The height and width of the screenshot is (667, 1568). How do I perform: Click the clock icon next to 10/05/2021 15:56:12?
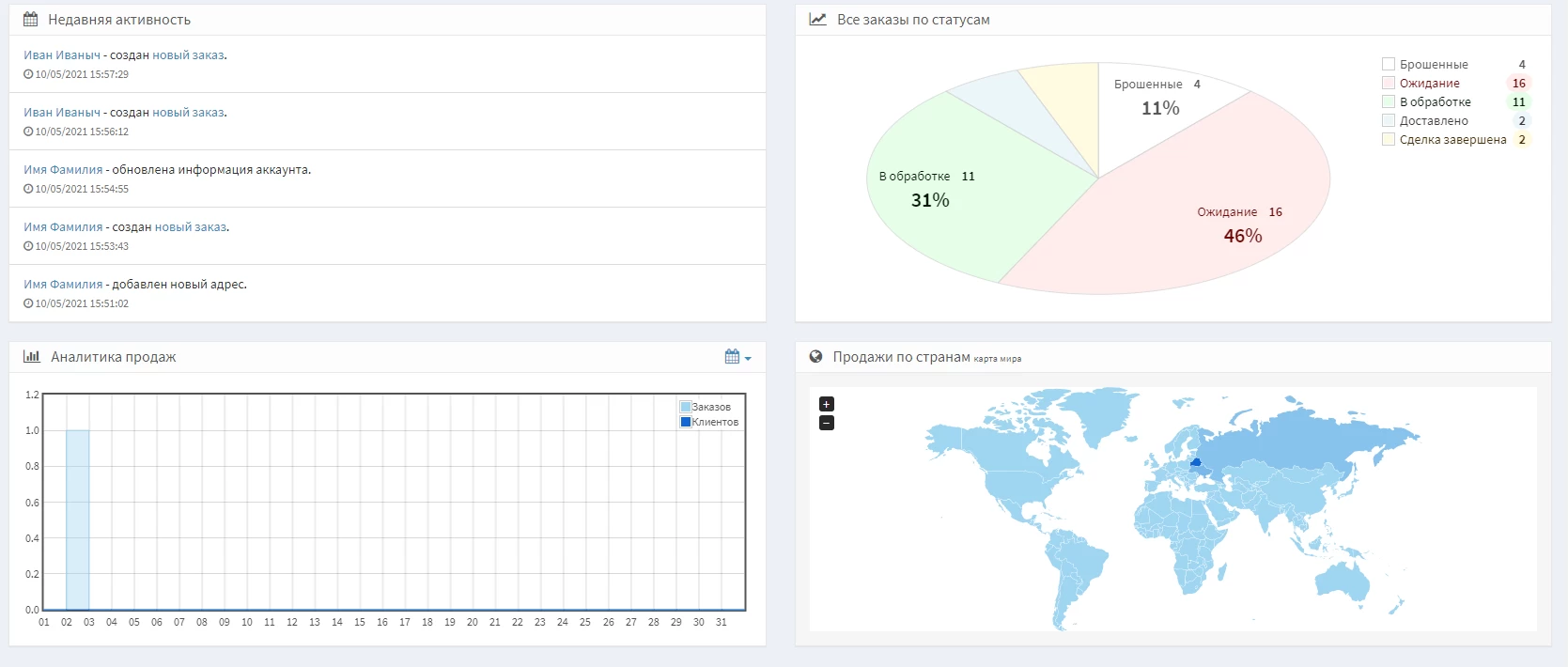tap(28, 132)
